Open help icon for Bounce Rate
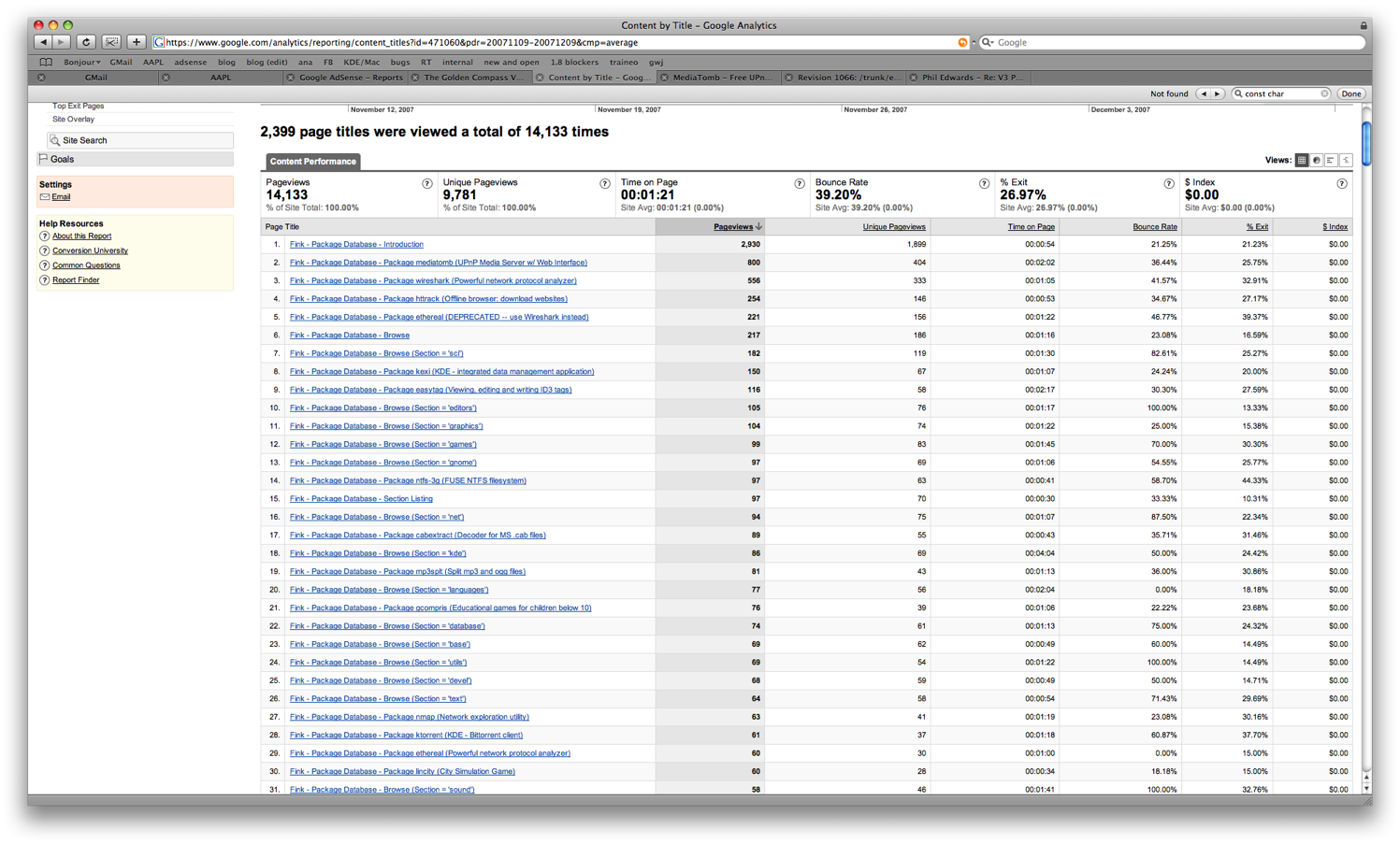This screenshot has width=1400, height=844. coord(984,184)
